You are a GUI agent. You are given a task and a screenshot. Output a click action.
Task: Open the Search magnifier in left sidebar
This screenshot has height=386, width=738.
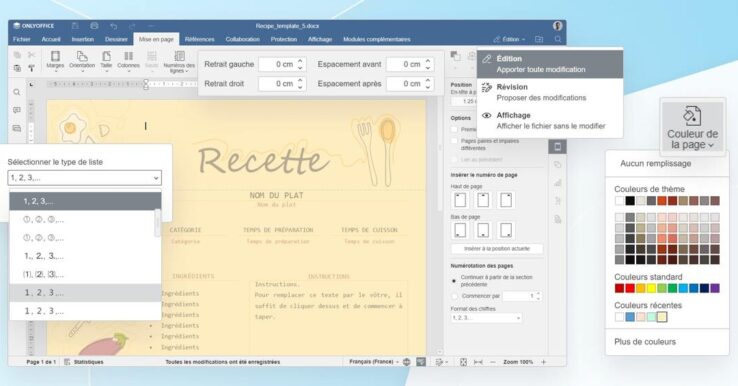(17, 92)
